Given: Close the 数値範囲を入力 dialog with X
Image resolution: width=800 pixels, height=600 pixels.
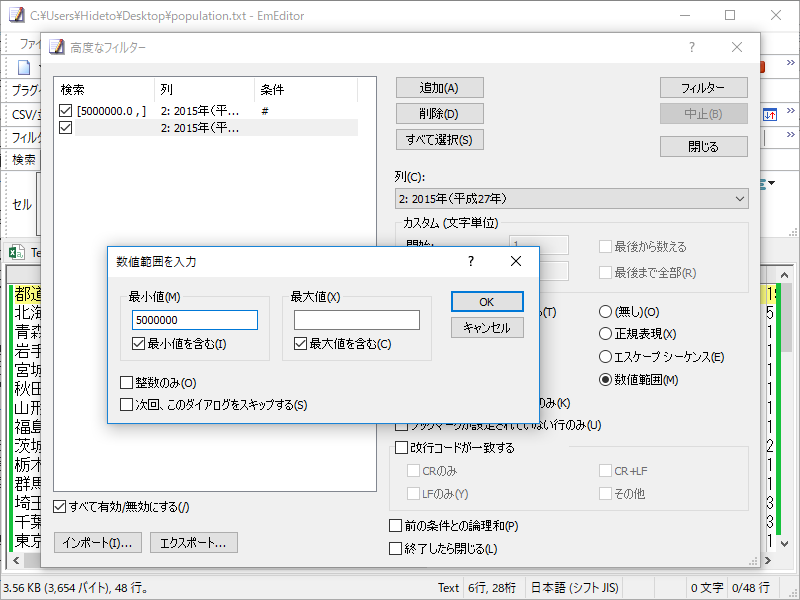Looking at the screenshot, I should click(516, 261).
